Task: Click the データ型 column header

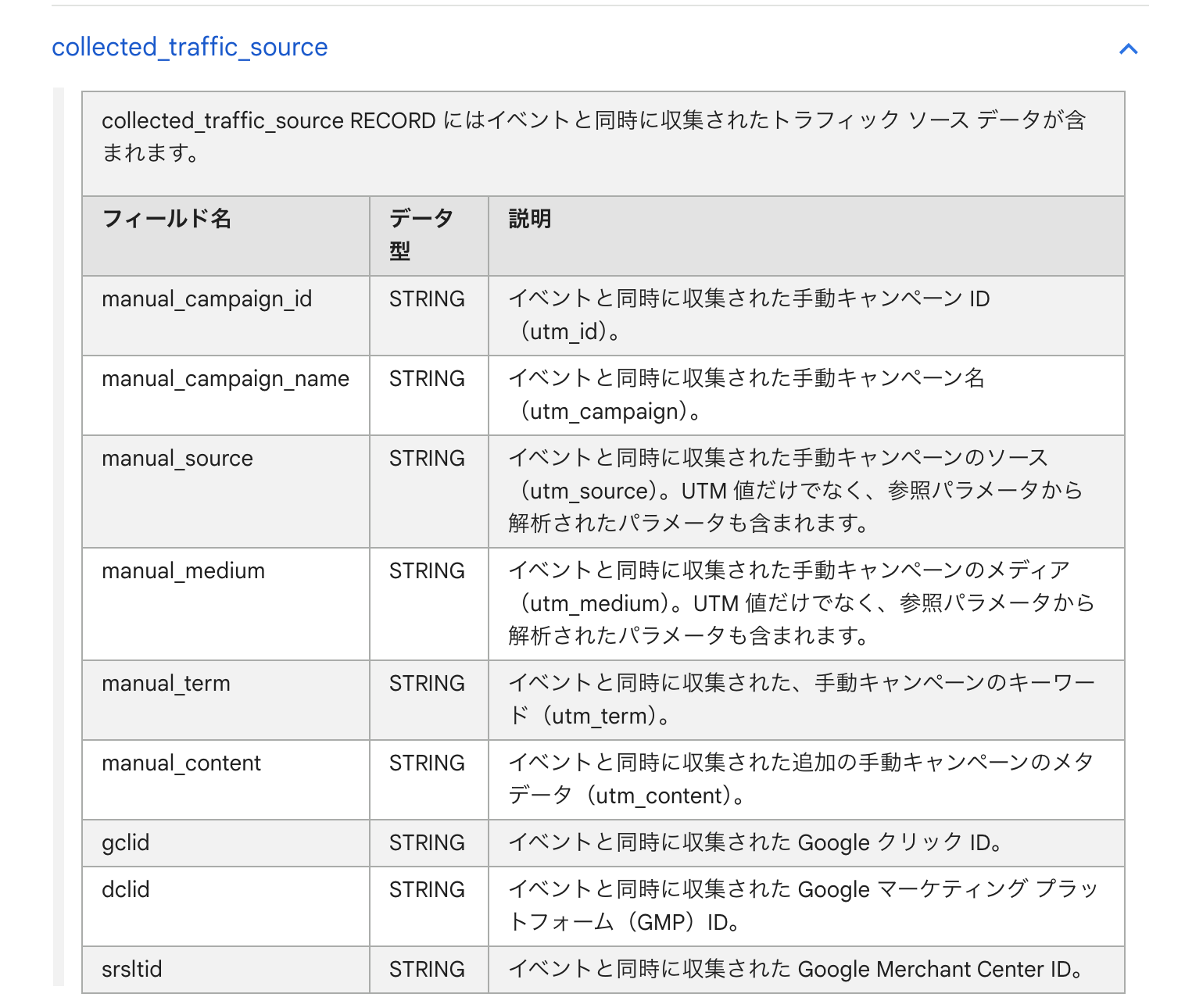Action: (x=421, y=234)
